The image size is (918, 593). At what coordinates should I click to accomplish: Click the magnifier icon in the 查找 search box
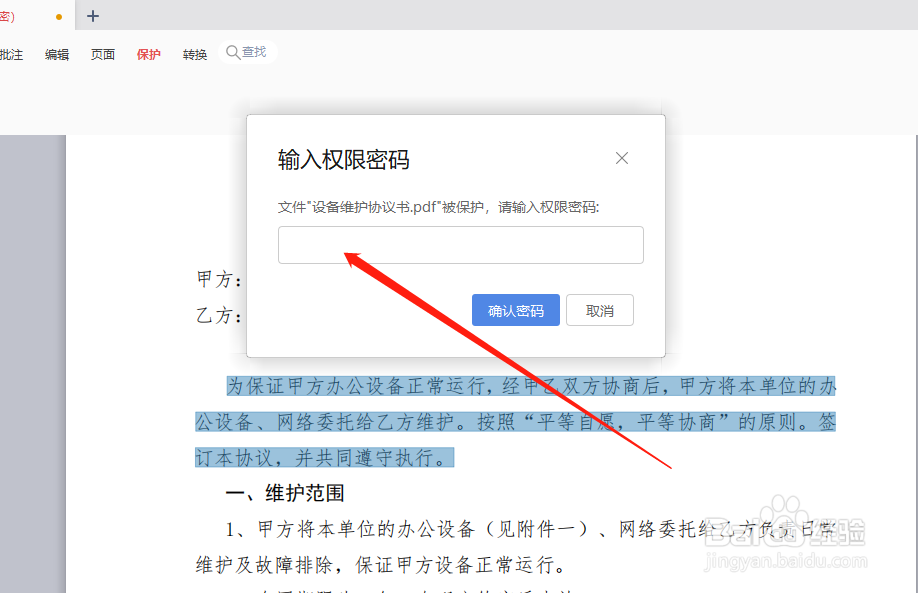(x=234, y=51)
